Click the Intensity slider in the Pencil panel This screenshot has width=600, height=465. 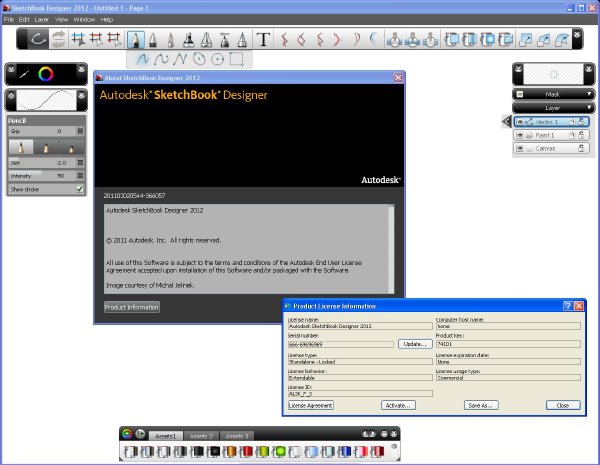click(x=42, y=176)
